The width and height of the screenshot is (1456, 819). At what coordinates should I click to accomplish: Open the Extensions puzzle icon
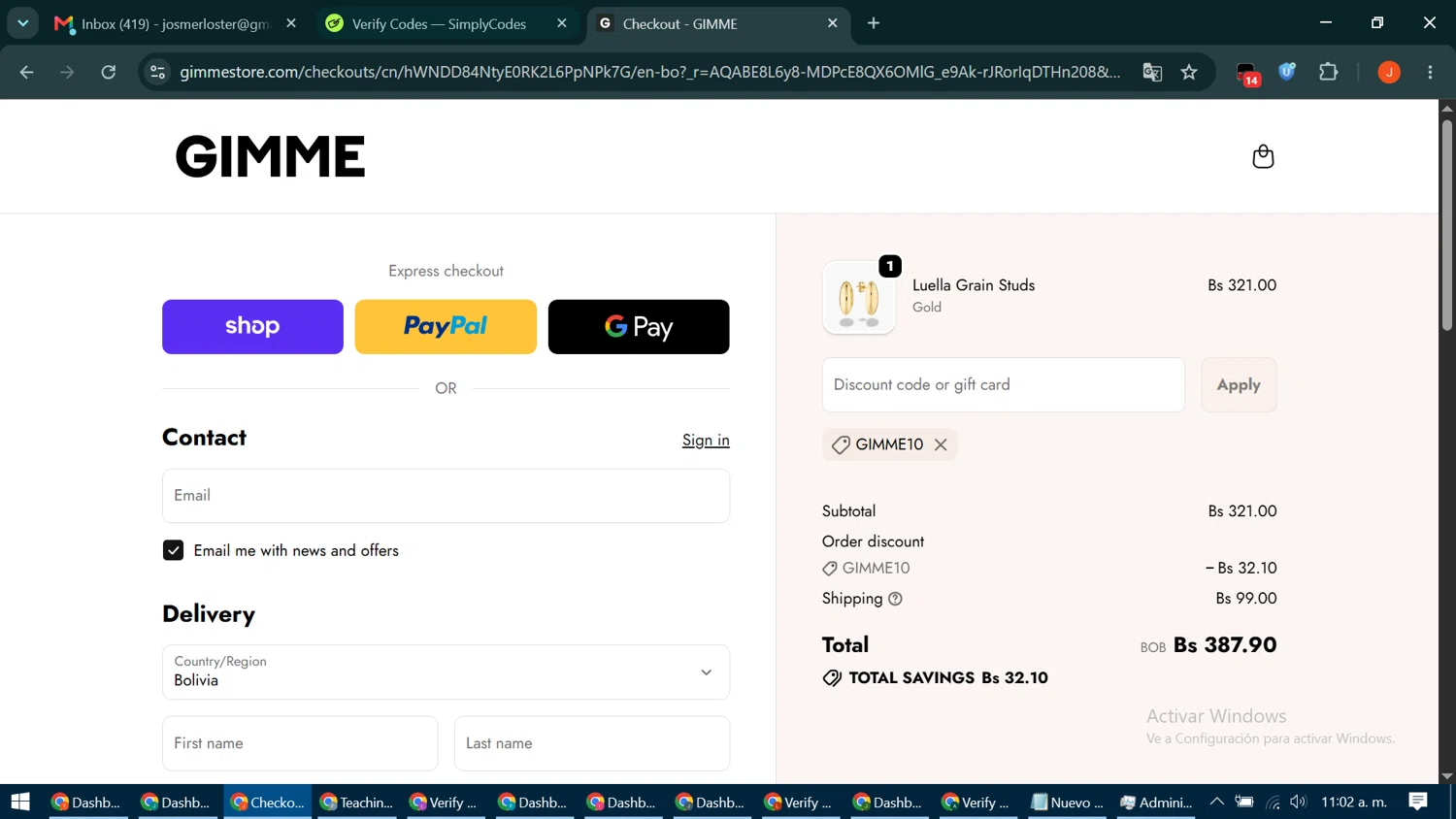[1329, 72]
